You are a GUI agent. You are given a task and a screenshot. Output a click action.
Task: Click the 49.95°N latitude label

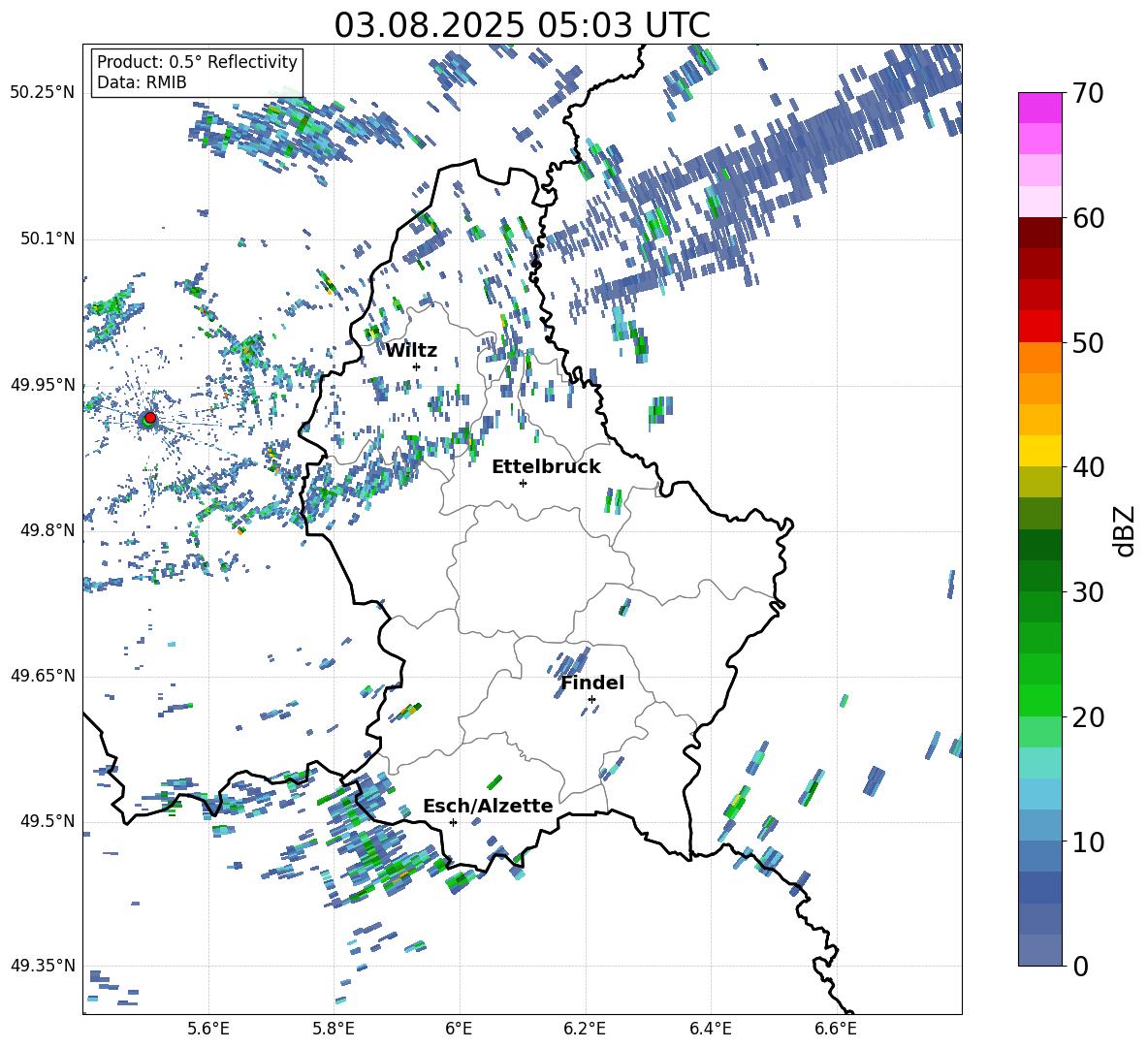click(x=43, y=384)
